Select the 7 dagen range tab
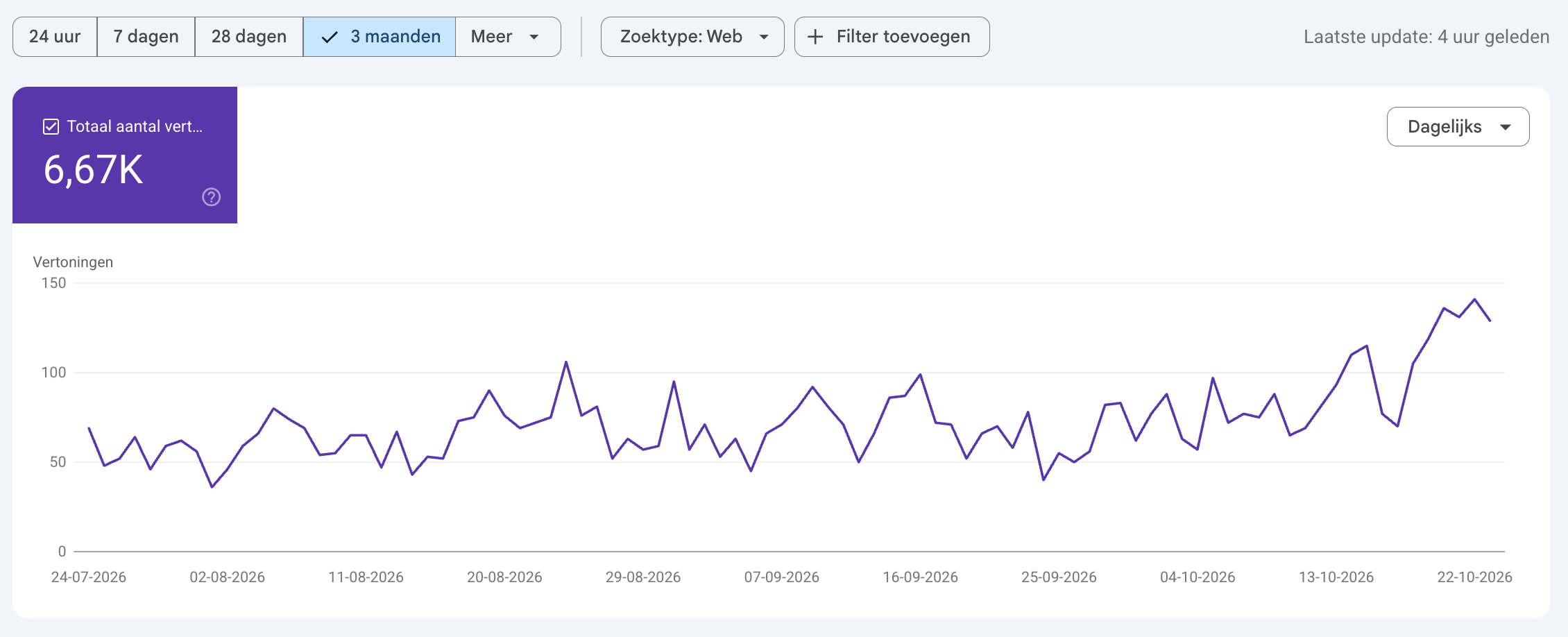This screenshot has width=1568, height=637. [x=146, y=37]
